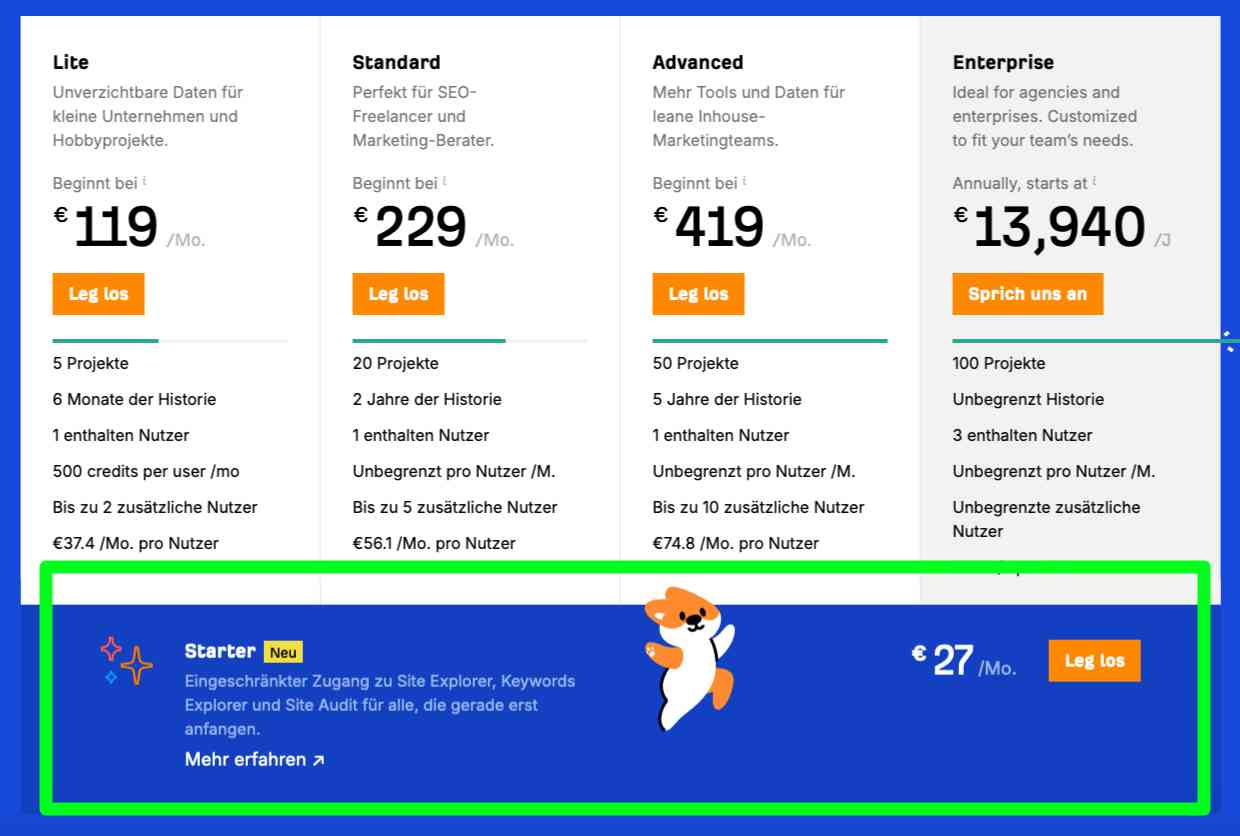Image resolution: width=1240 pixels, height=836 pixels.
Task: Click the €27 /Mo. Starter price
Action: point(964,661)
